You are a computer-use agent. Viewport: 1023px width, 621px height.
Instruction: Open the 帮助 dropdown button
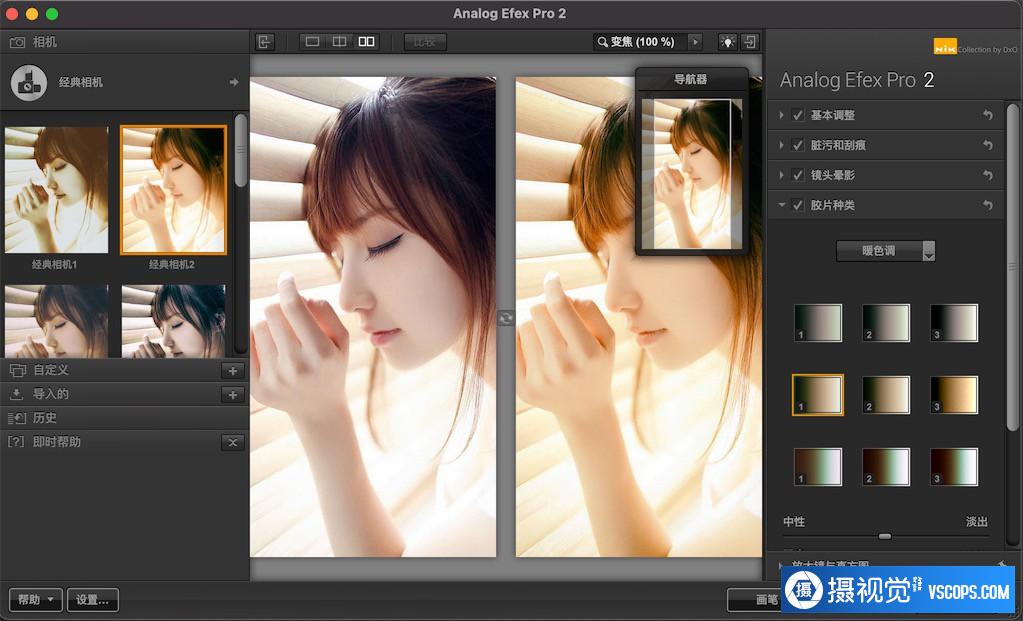(x=36, y=599)
